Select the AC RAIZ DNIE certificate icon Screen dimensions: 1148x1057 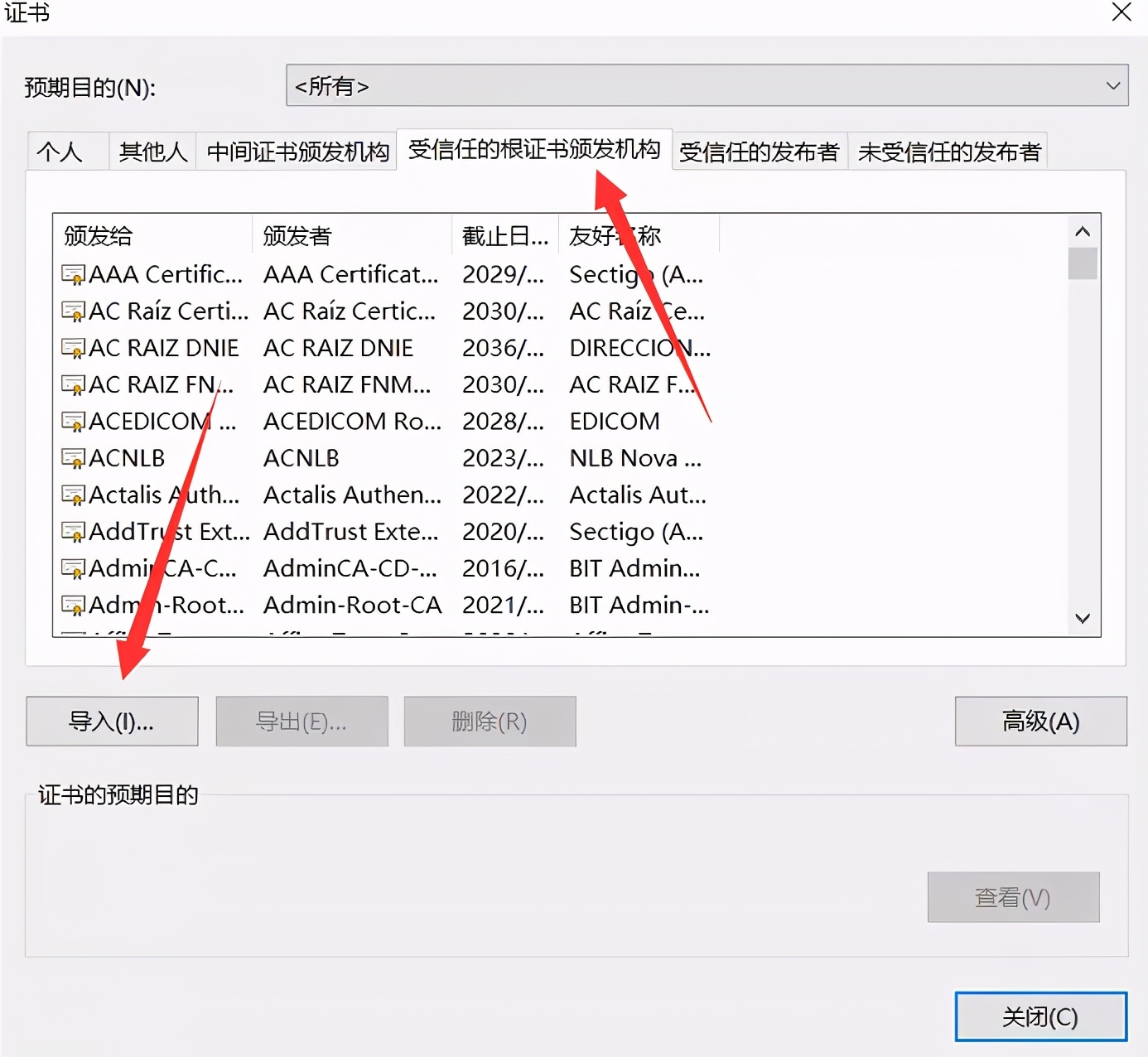73,348
